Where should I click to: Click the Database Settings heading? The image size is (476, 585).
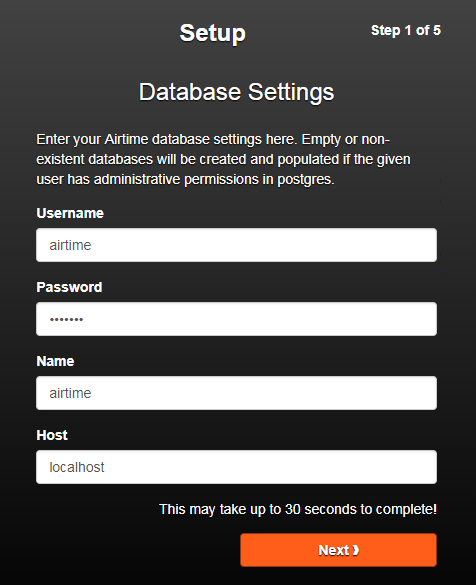coord(237,92)
